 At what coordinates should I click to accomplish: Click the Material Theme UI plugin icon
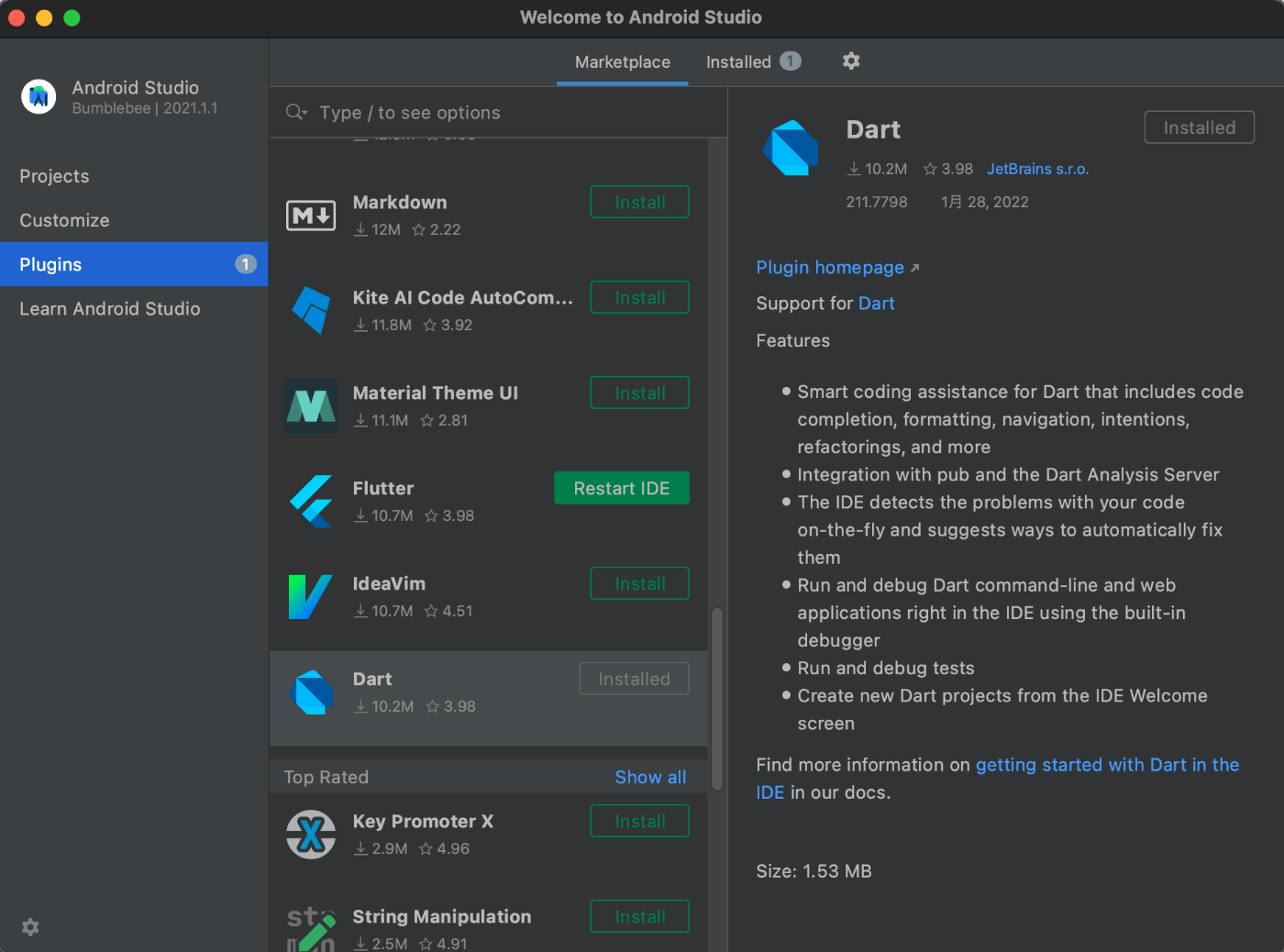pos(311,405)
